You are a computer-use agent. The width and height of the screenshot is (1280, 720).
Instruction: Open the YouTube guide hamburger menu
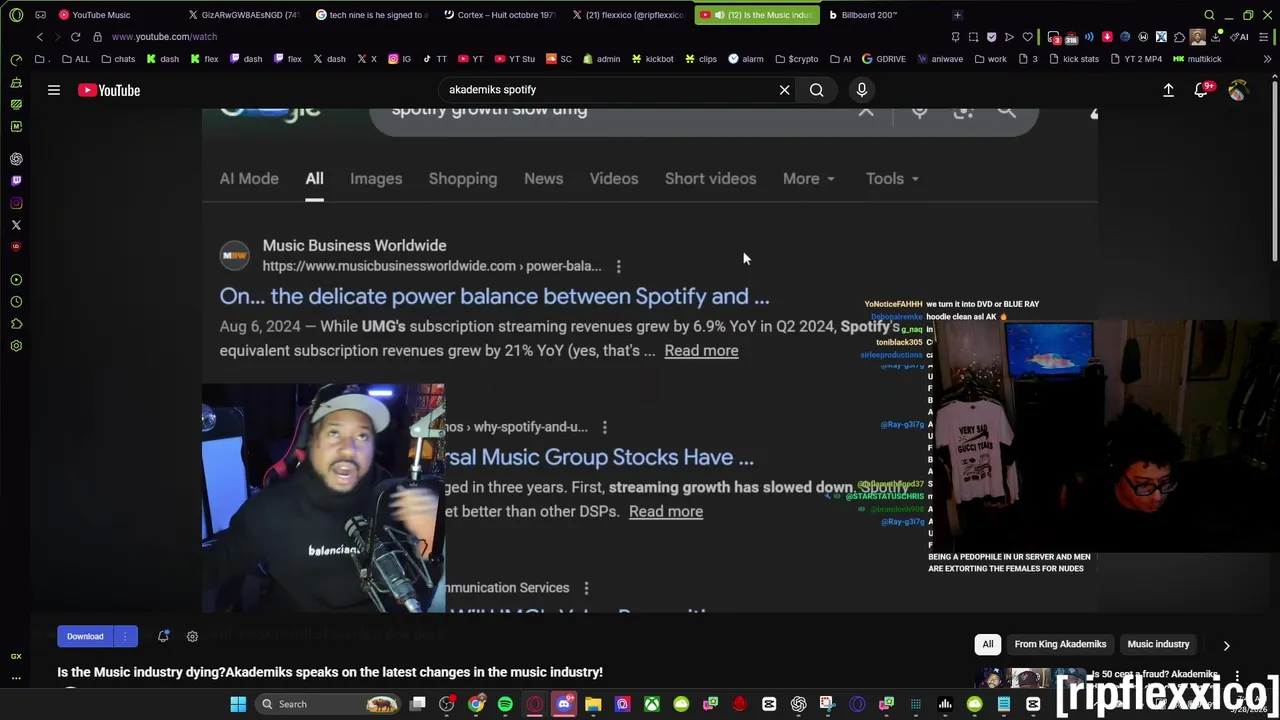coord(54,90)
